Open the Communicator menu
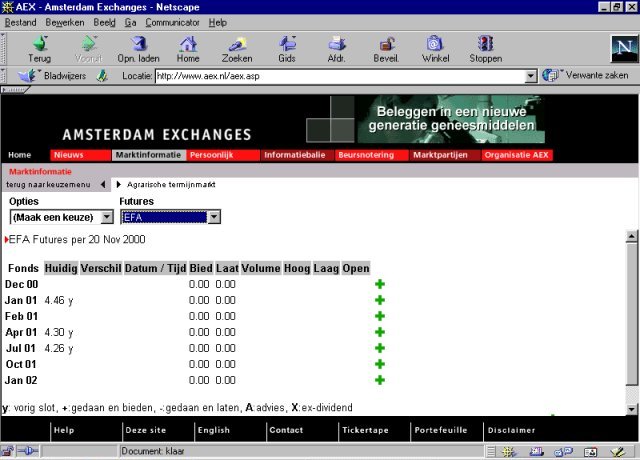640x460 pixels. 172,22
